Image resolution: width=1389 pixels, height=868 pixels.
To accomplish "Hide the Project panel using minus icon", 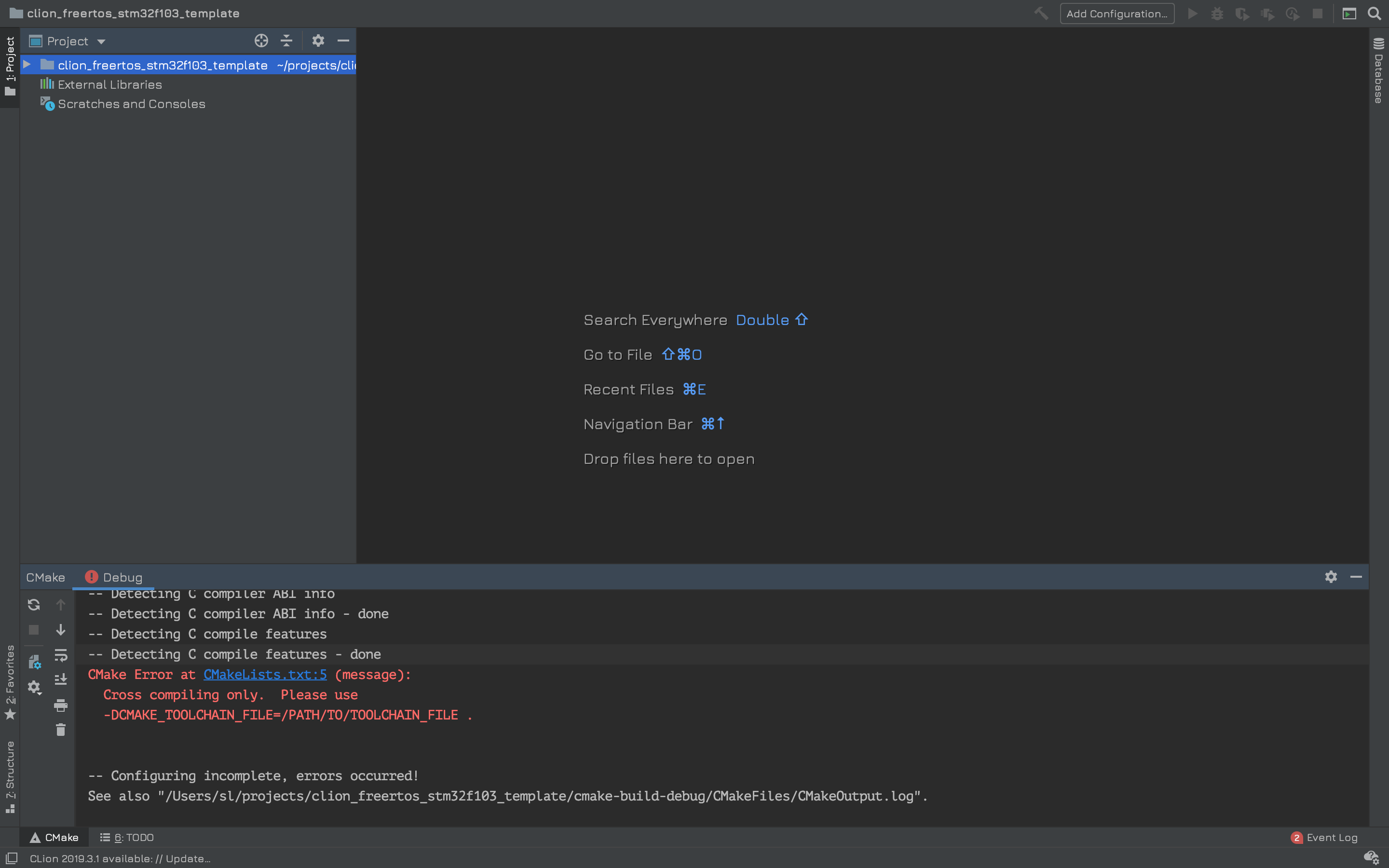I will point(344,41).
